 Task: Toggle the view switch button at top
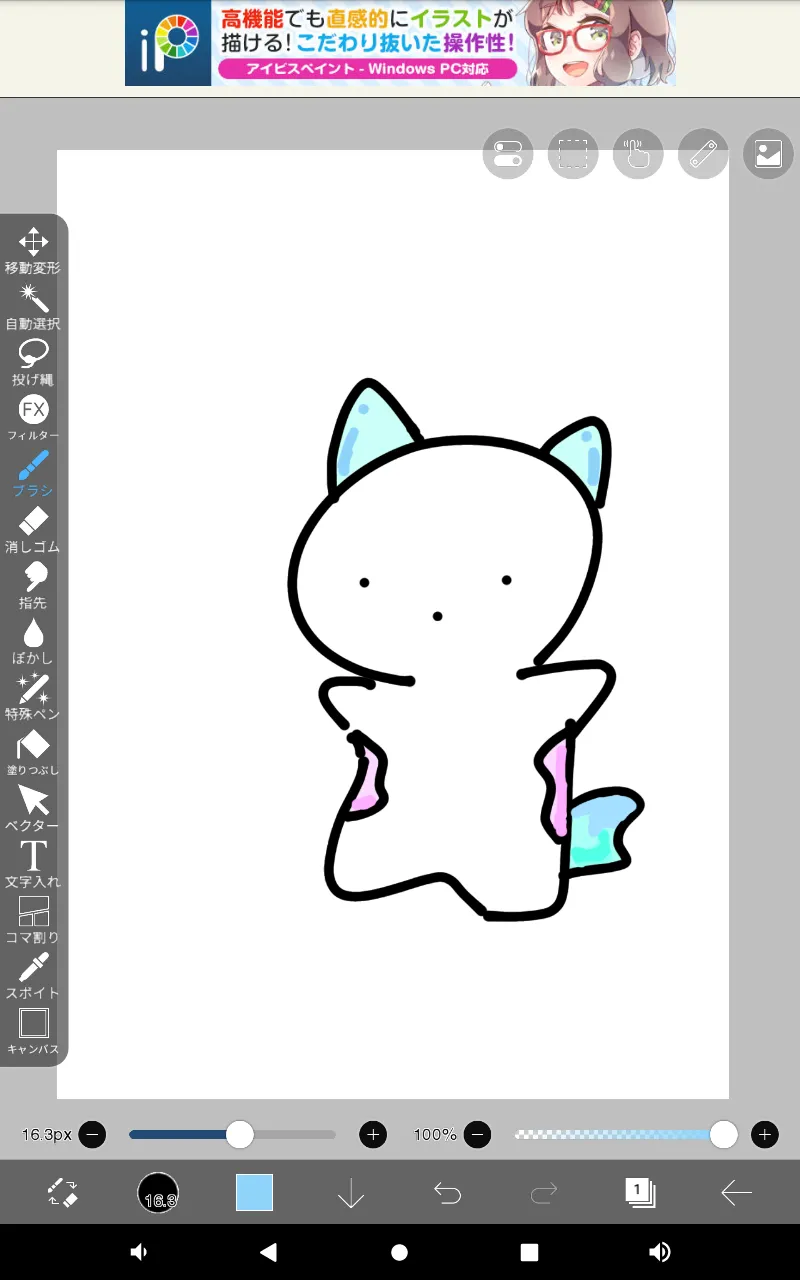(x=507, y=154)
